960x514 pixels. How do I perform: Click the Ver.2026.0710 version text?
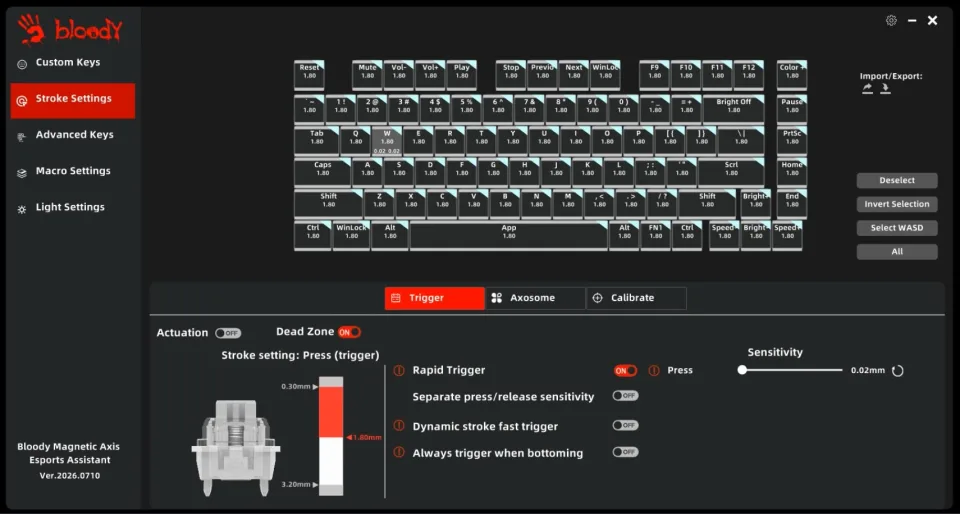point(70,475)
